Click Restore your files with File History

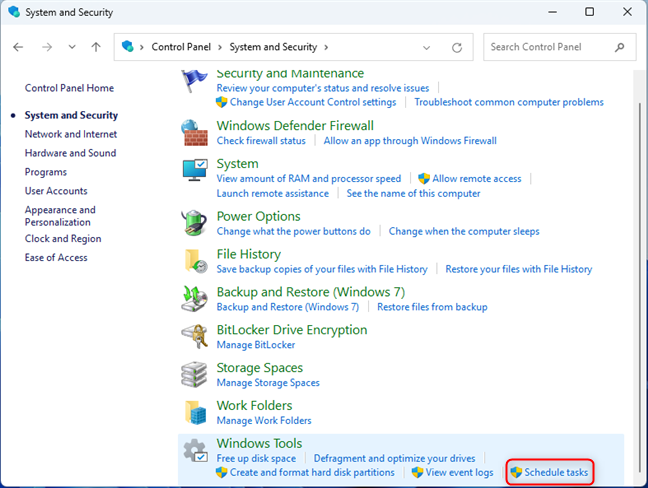(x=519, y=269)
